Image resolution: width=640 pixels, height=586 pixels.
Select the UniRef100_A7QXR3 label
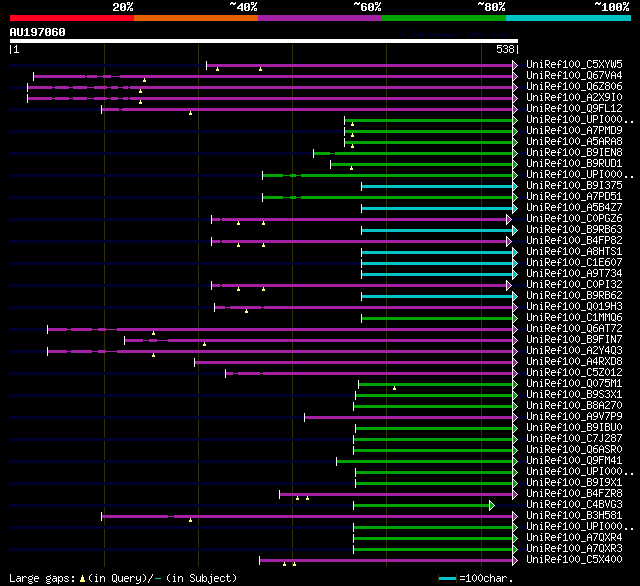tap(574, 549)
